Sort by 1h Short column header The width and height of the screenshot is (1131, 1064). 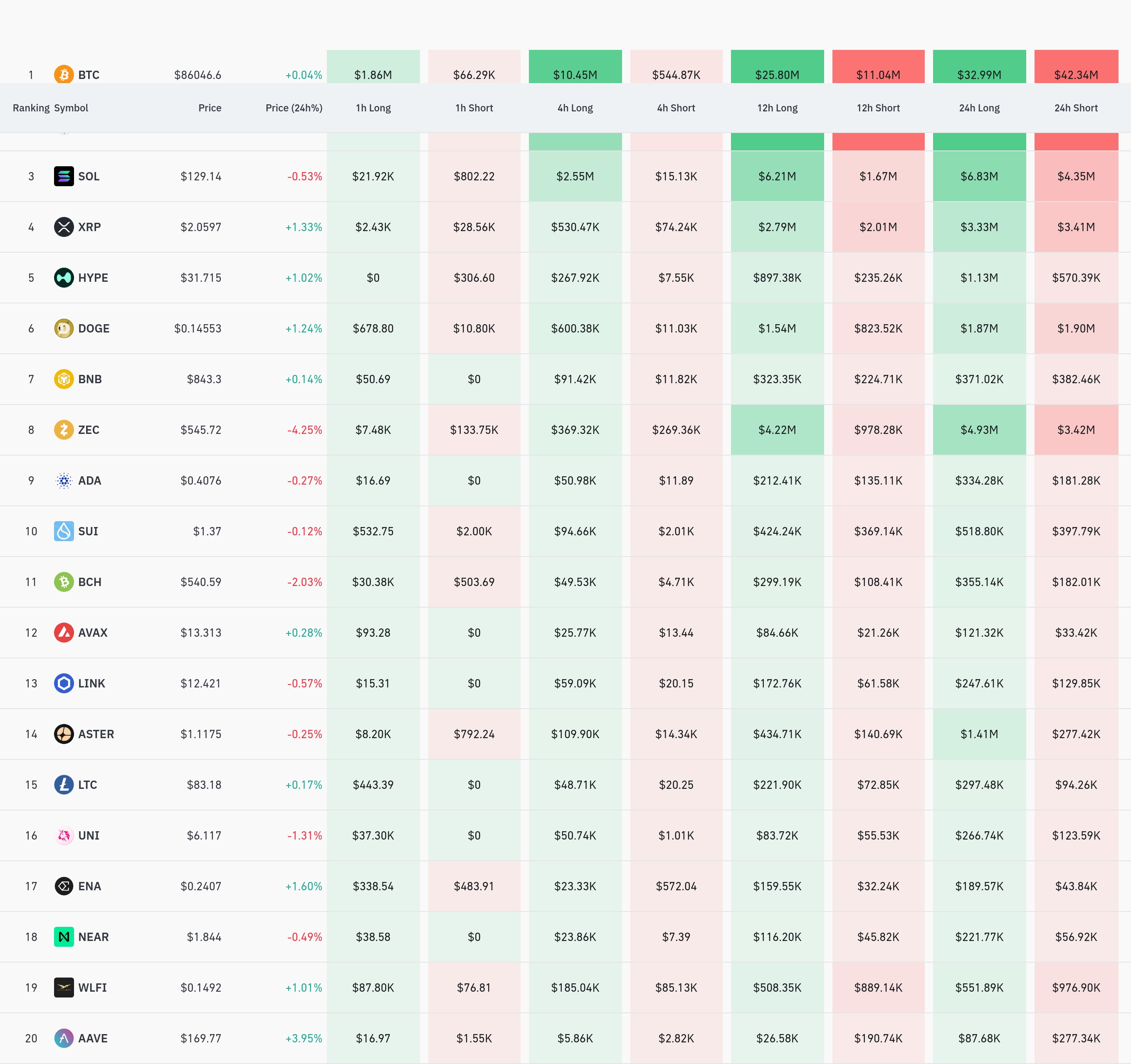coord(474,108)
